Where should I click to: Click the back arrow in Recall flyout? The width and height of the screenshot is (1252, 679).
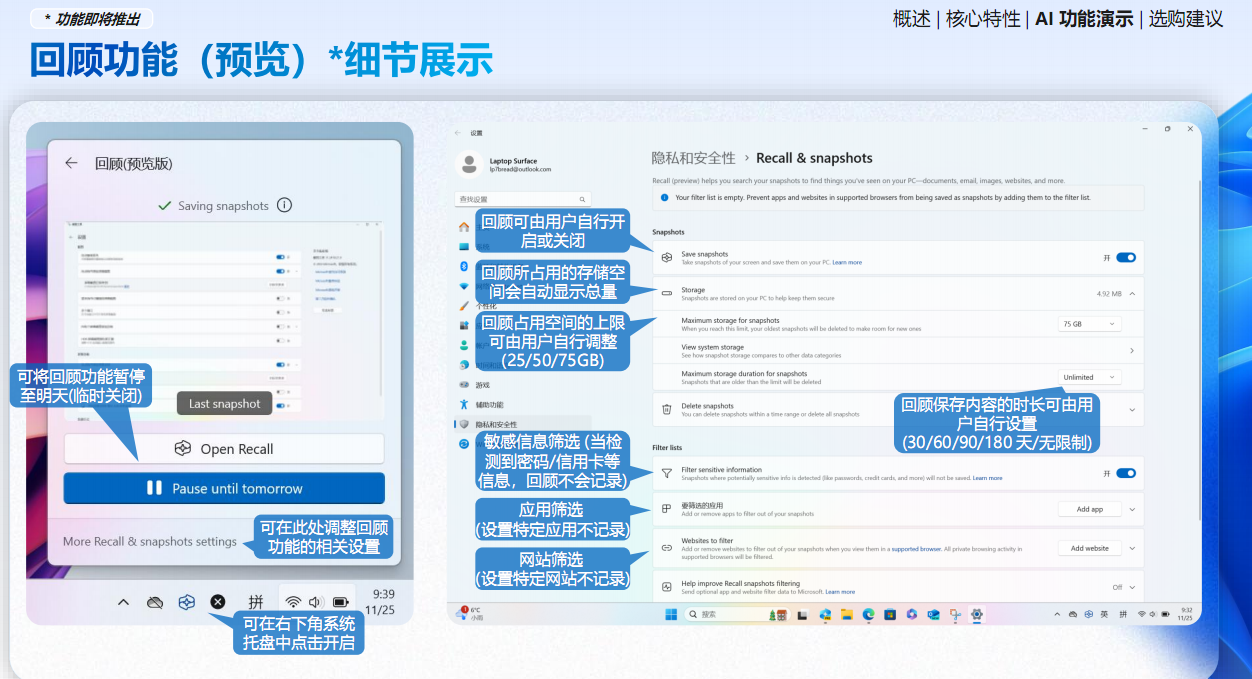tap(71, 163)
